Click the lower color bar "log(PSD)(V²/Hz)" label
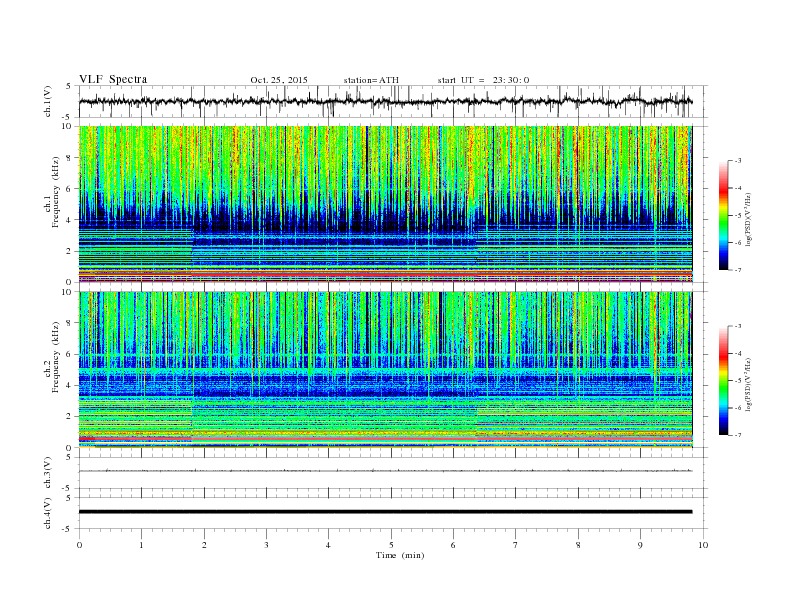792x612 pixels. 749,384
